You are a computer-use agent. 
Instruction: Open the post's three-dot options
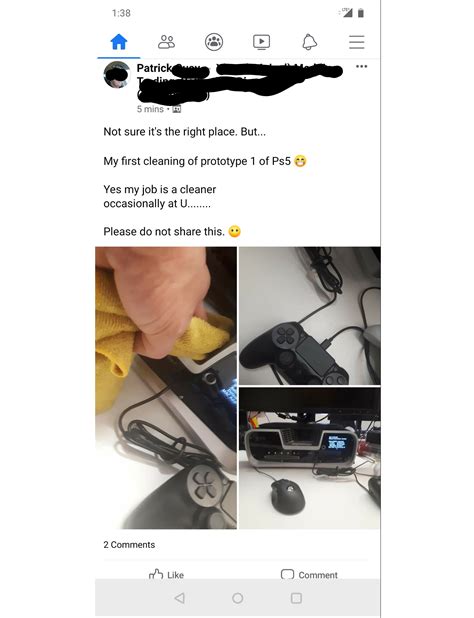click(361, 66)
